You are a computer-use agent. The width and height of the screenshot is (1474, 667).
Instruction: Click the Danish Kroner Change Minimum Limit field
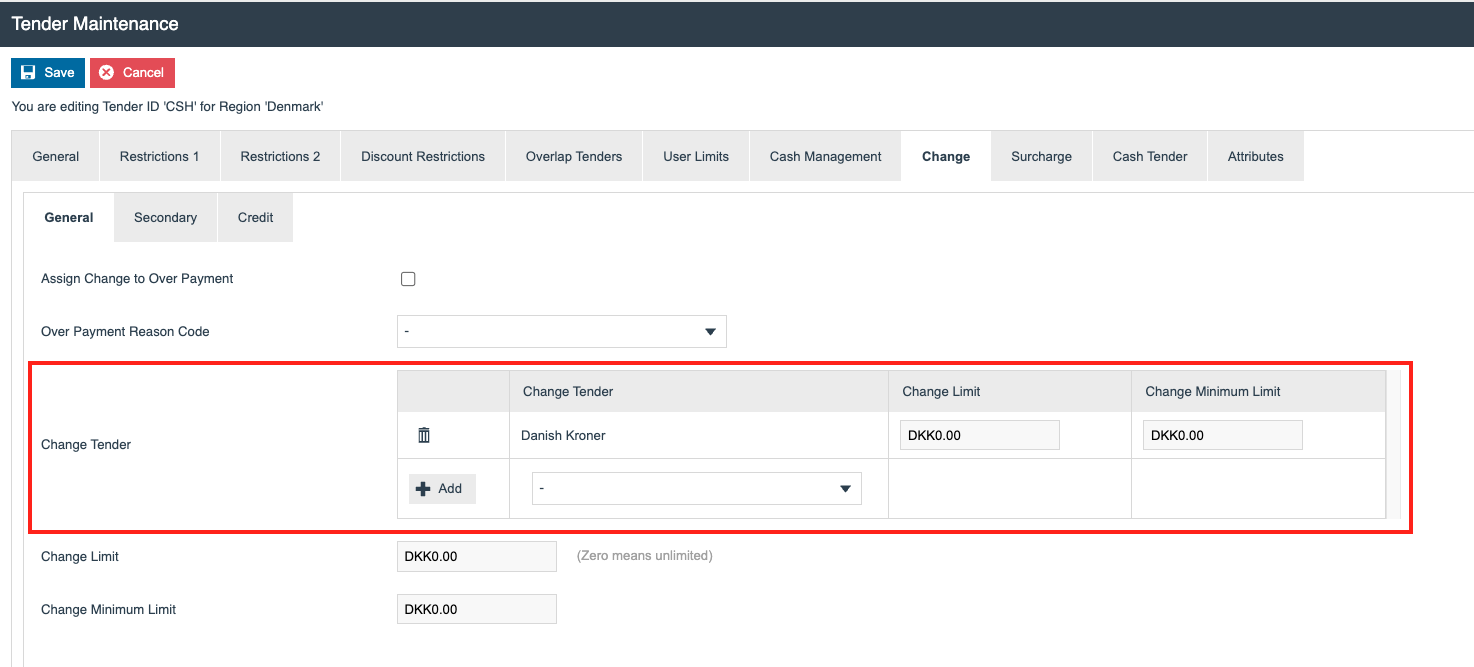coord(1223,435)
